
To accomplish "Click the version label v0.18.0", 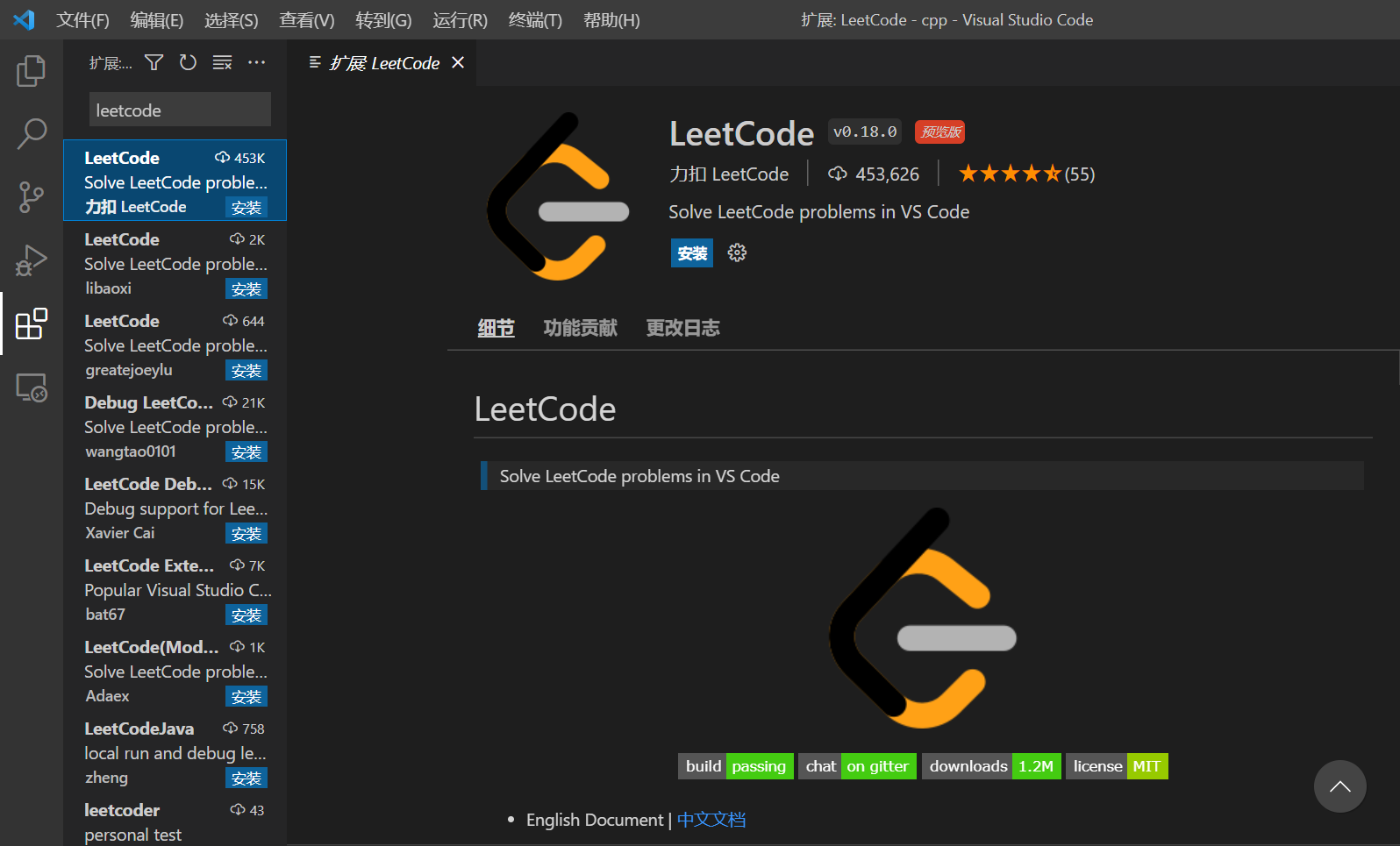I will (x=865, y=132).
